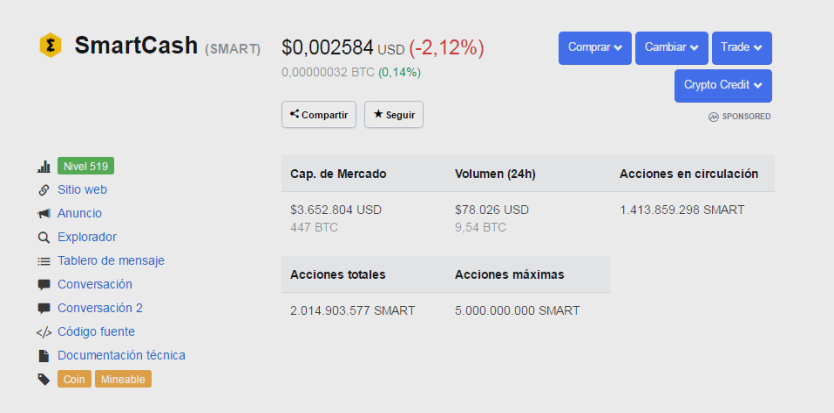Open the Código fuente link
The width and height of the screenshot is (834, 413).
pyautogui.click(x=96, y=332)
